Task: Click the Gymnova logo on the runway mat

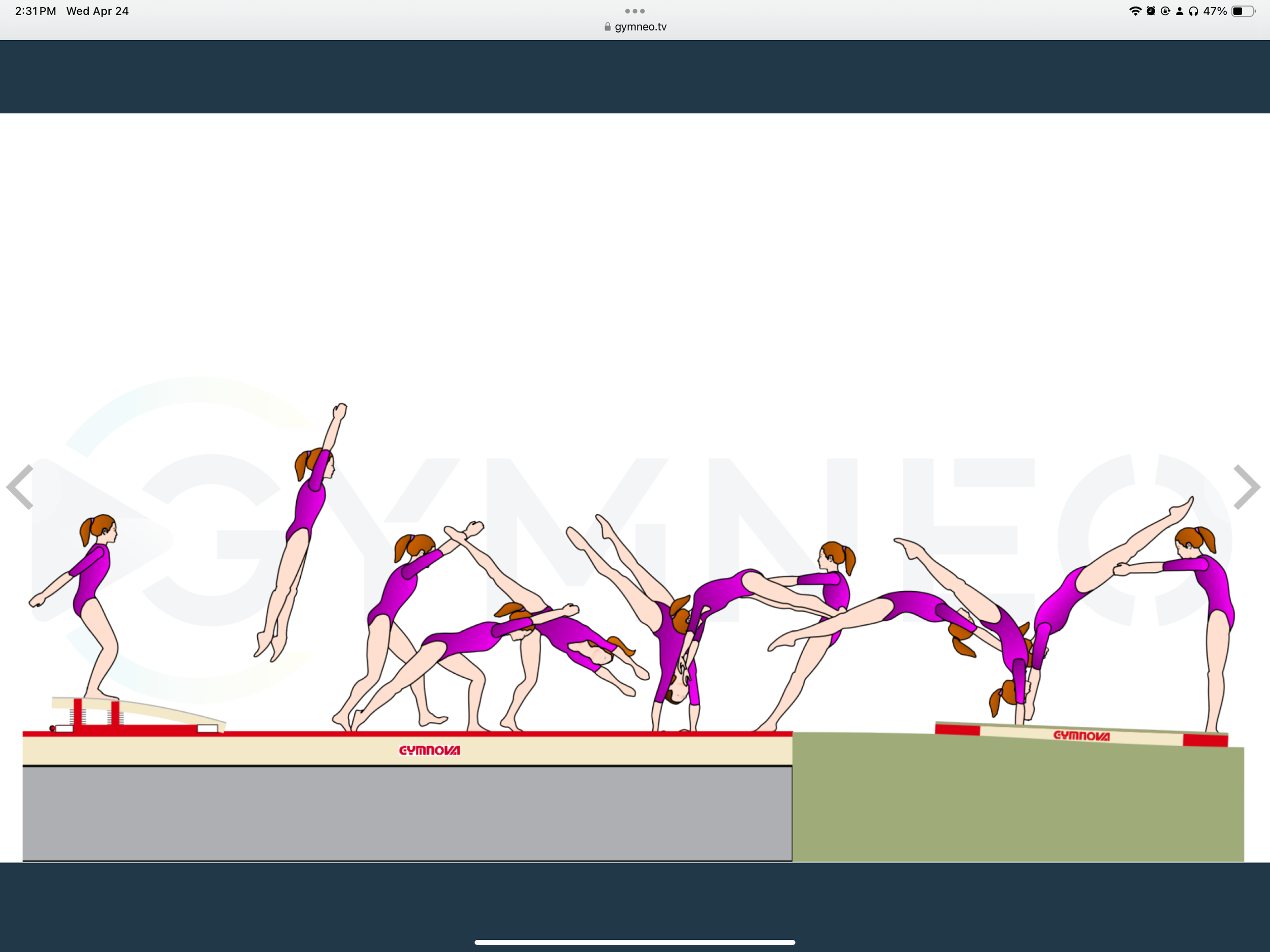Action: [x=429, y=750]
